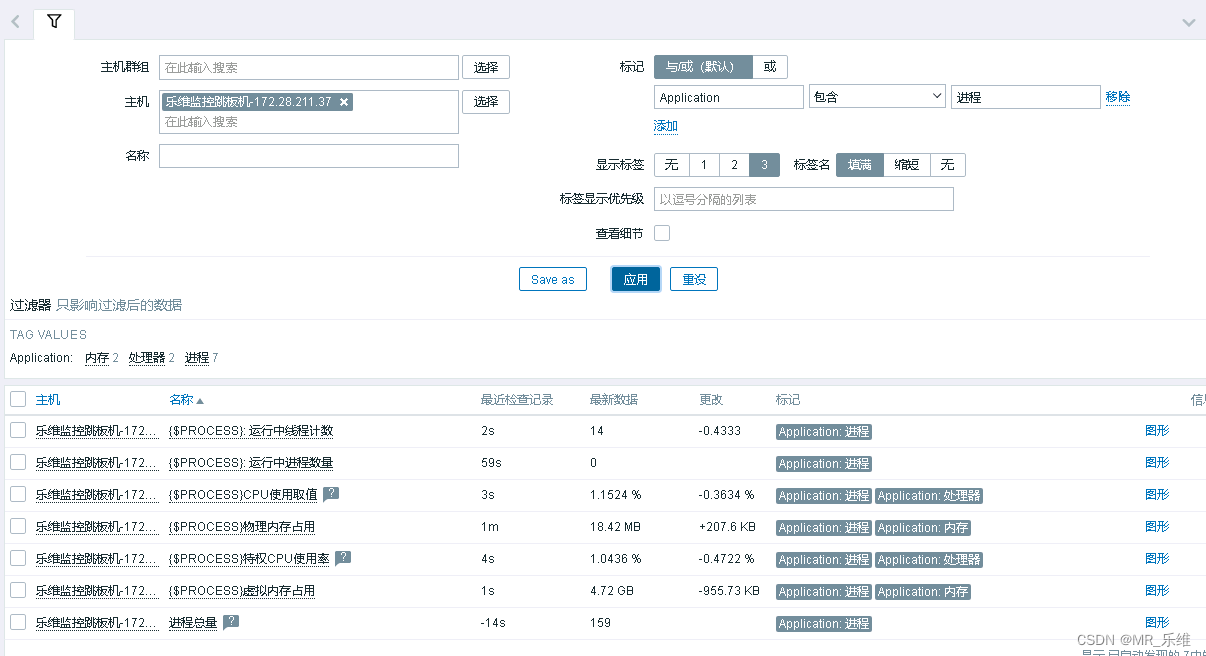Viewport: 1206px width, 656px height.
Task: Open 图形 link for 虚拟内存占用 row
Action: (x=1157, y=591)
